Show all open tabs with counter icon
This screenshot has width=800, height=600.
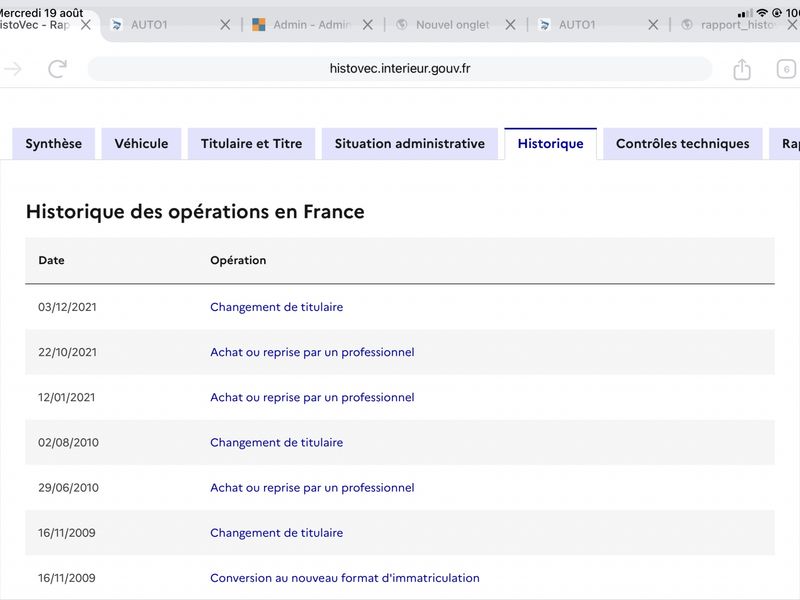click(786, 69)
